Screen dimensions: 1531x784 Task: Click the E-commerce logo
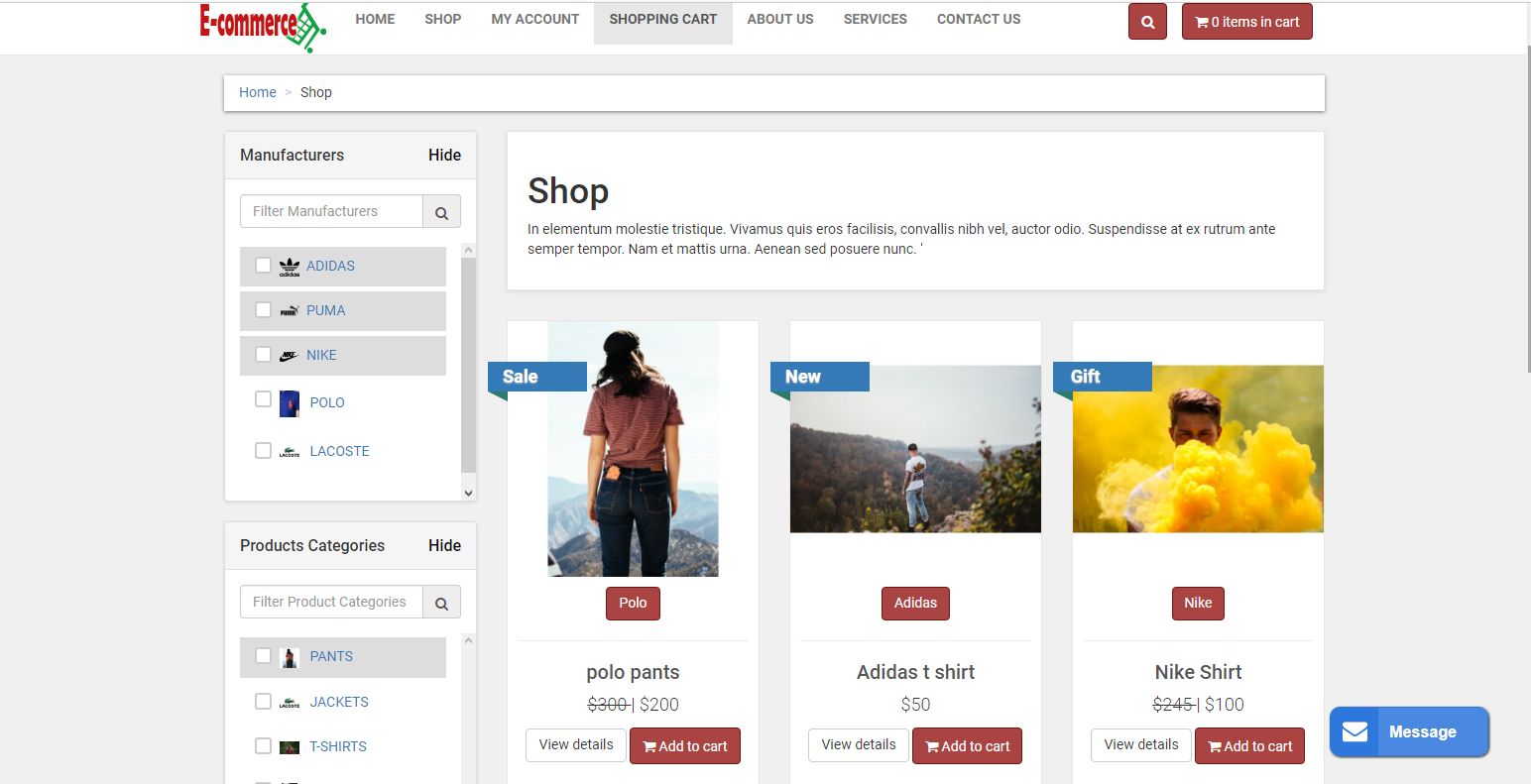coord(263,27)
